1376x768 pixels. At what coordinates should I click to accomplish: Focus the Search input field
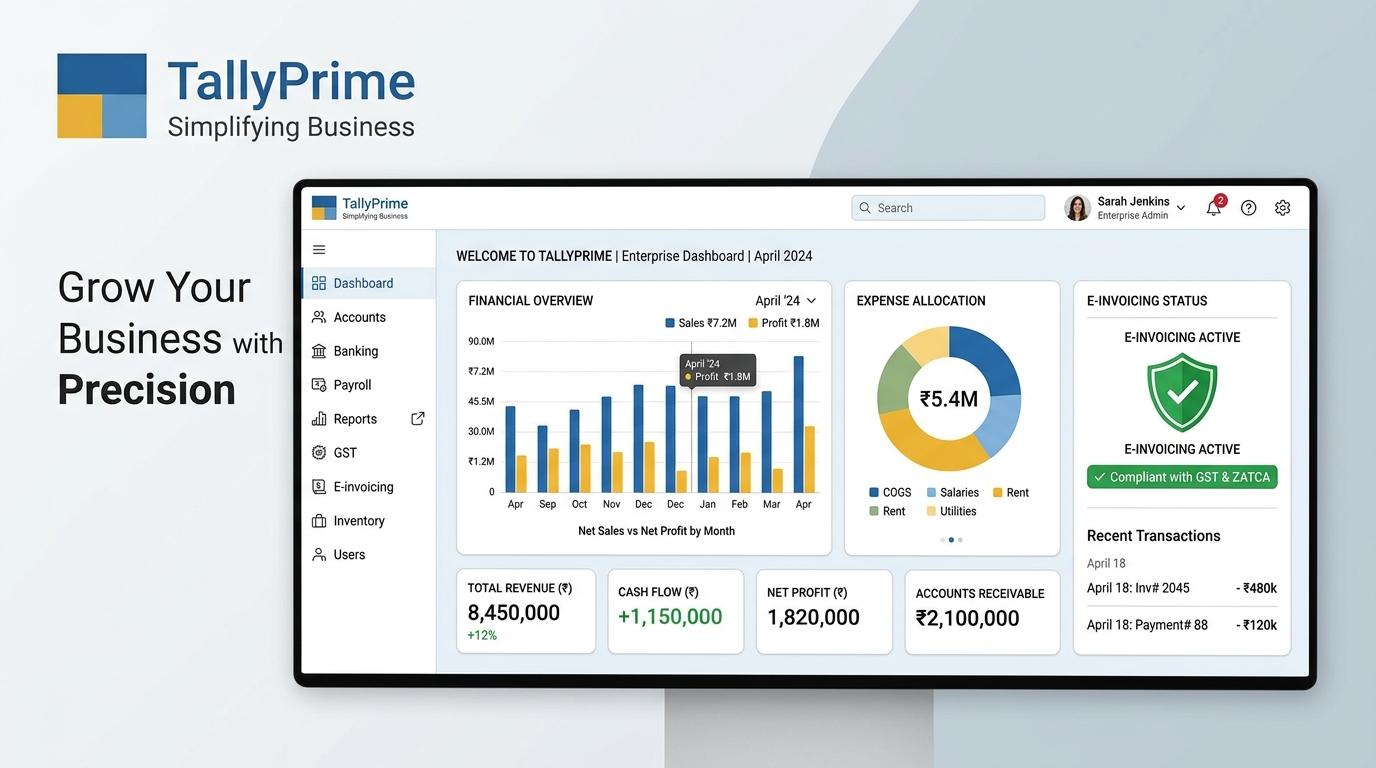tap(948, 208)
